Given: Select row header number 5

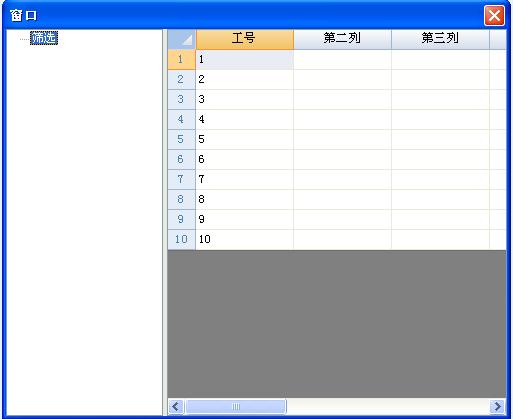Looking at the screenshot, I should pyautogui.click(x=182, y=139).
